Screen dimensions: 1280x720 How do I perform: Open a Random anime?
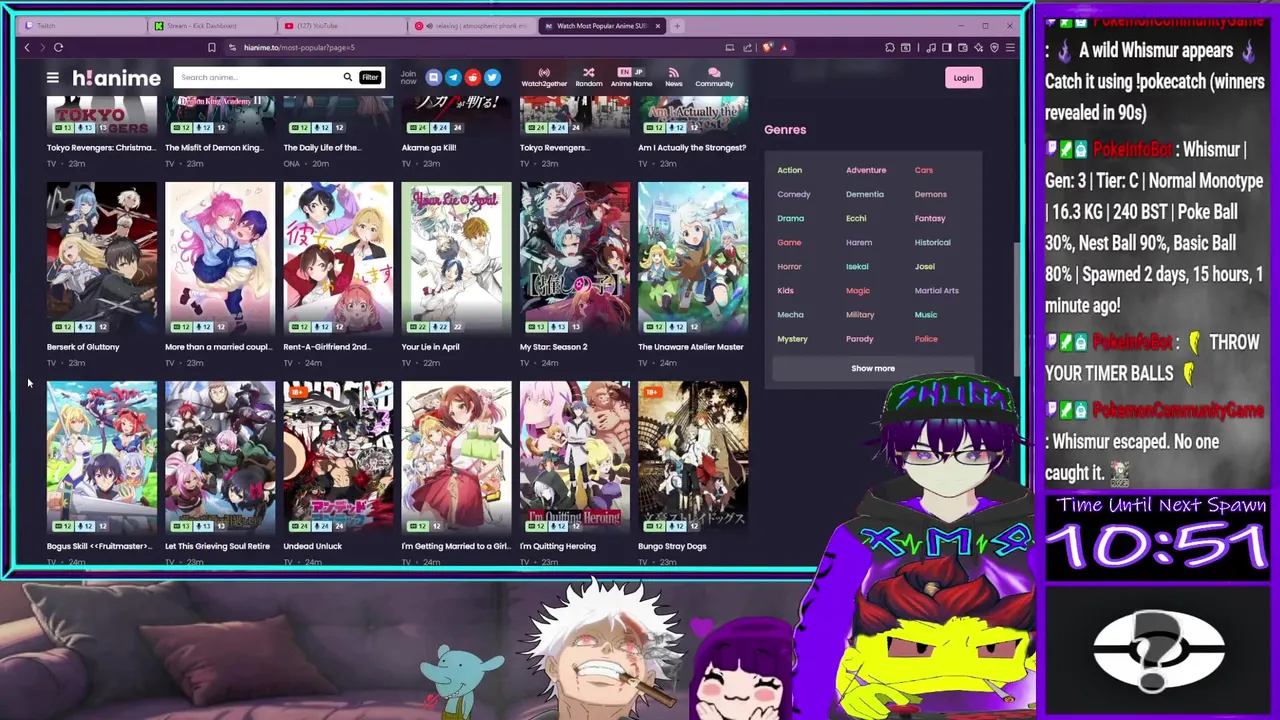(x=588, y=77)
